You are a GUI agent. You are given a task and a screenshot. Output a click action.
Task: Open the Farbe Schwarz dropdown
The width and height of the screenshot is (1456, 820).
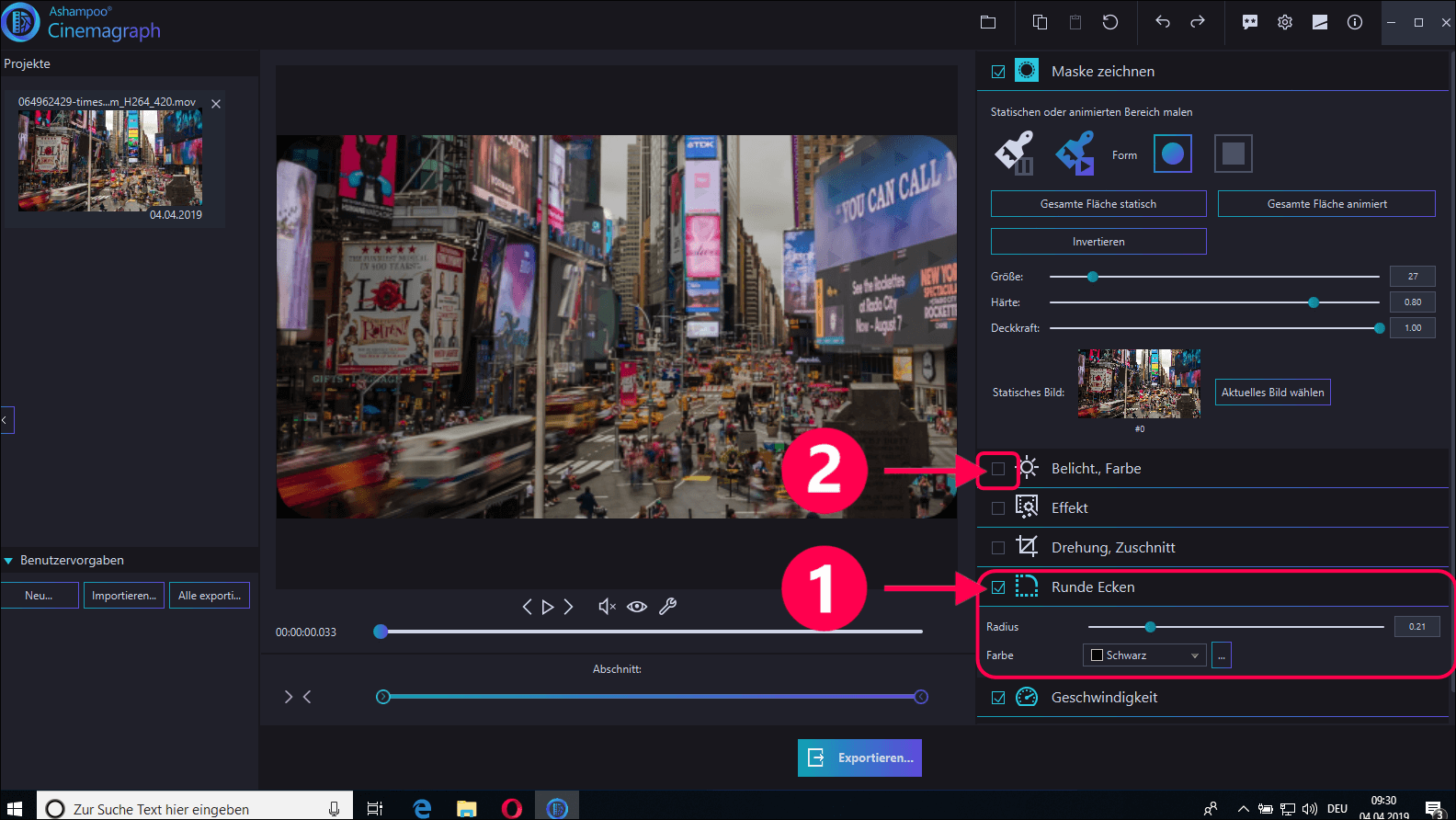(1144, 655)
